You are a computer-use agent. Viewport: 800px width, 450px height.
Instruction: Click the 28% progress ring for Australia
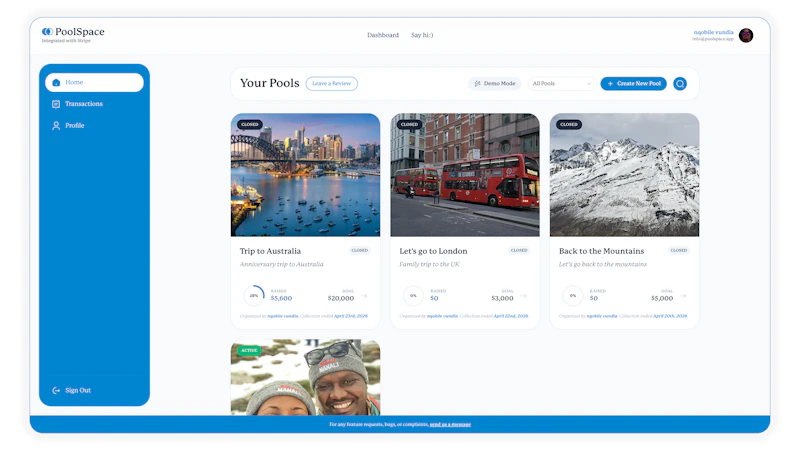254,295
